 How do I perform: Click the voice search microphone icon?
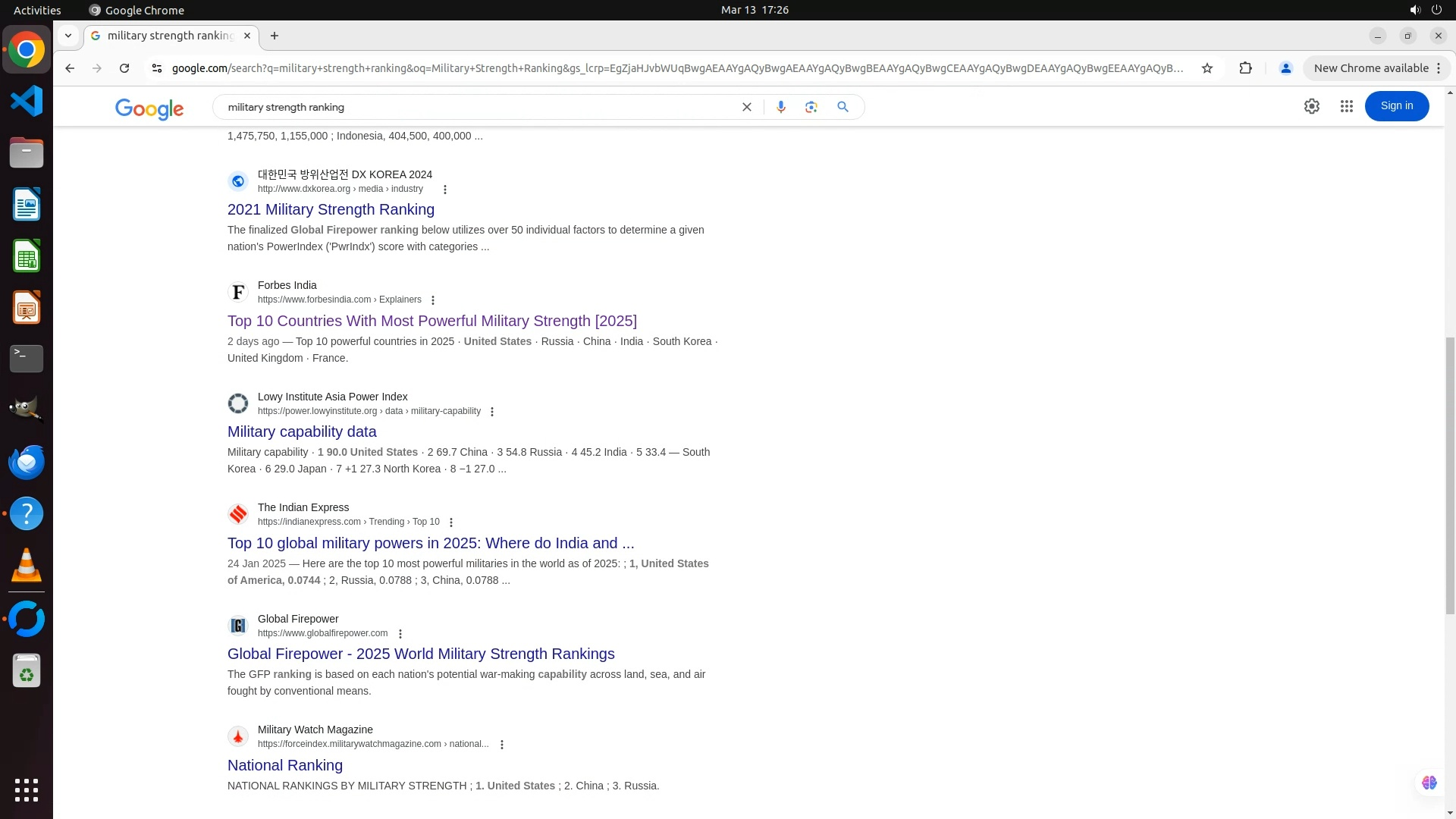tap(780, 107)
